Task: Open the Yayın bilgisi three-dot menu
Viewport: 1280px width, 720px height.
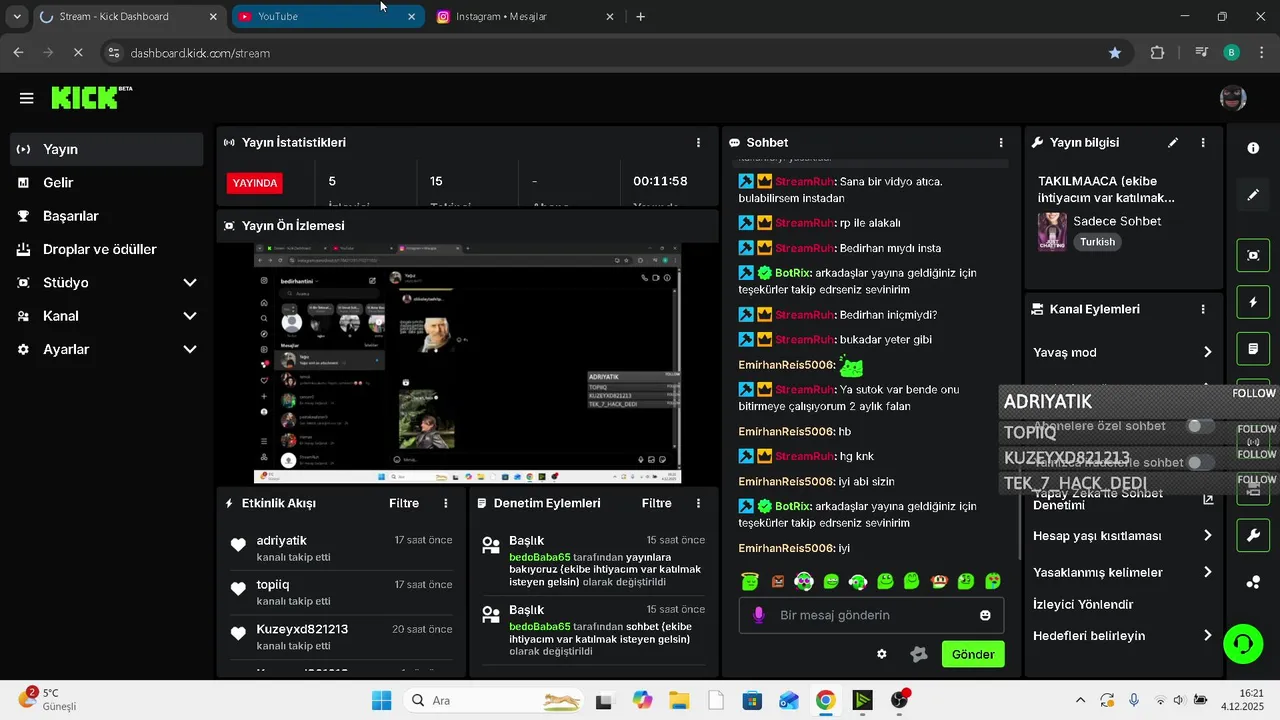Action: click(1203, 143)
